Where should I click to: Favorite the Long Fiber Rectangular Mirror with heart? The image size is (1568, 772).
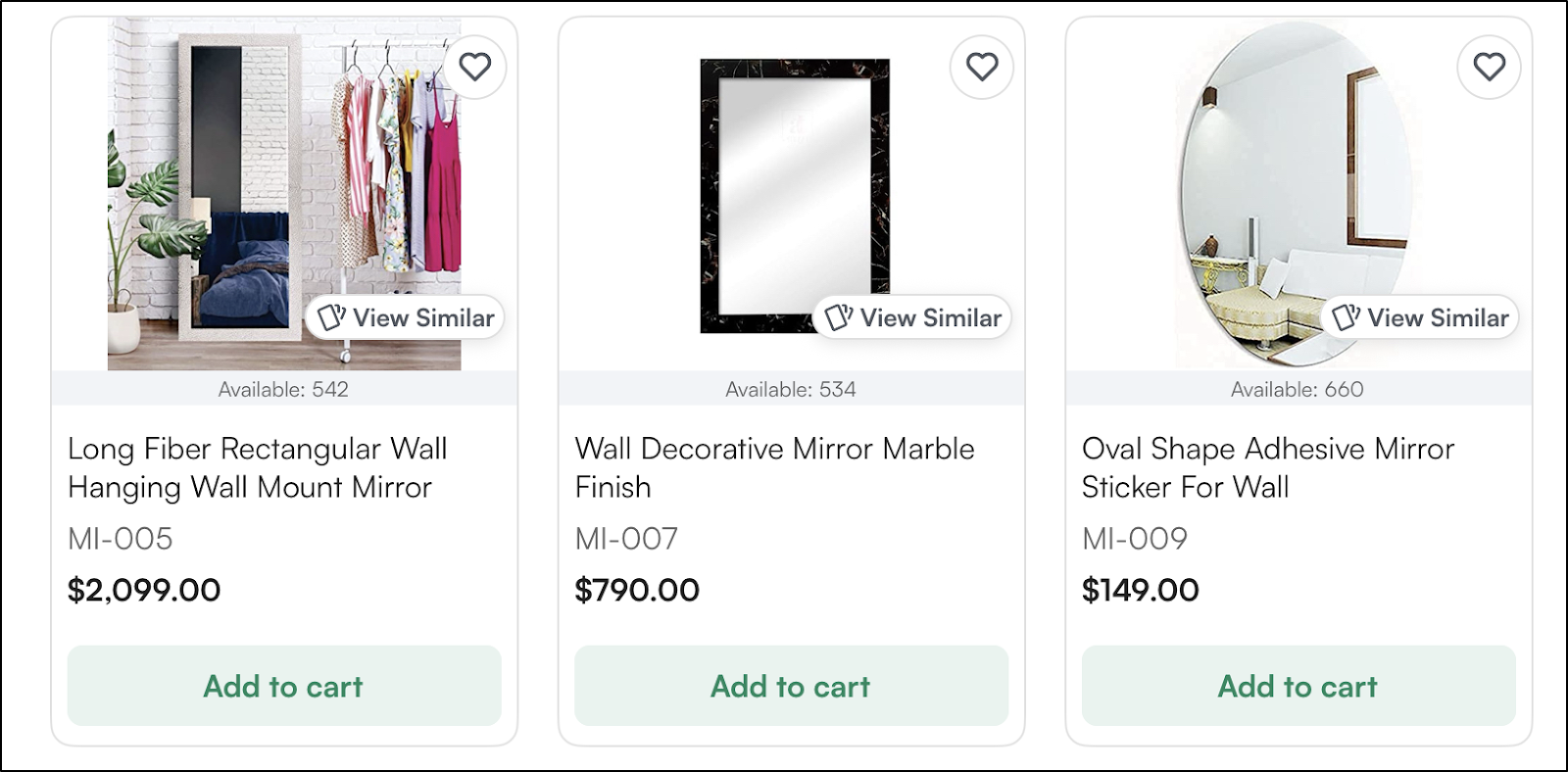coord(475,67)
